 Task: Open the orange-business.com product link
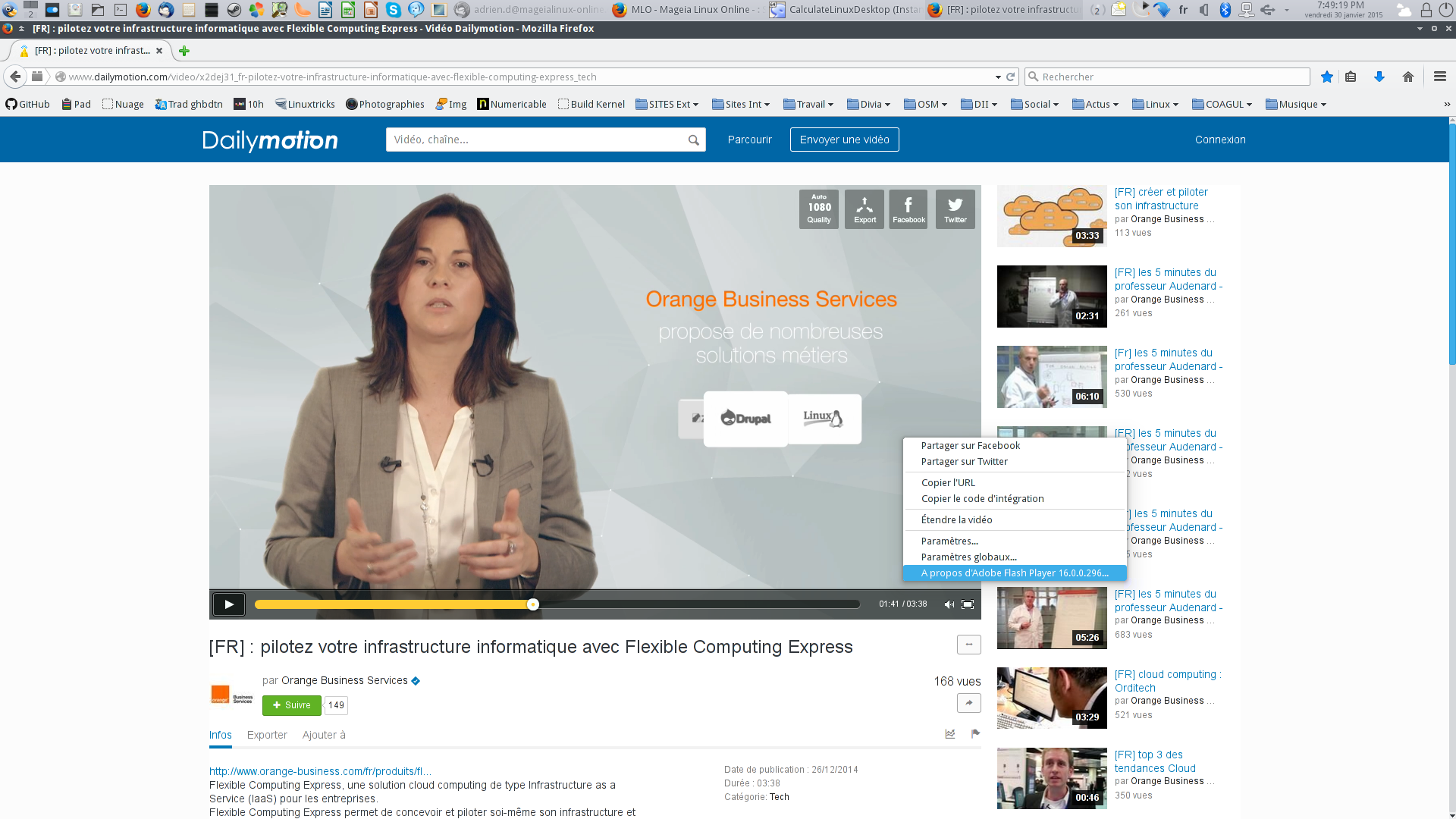coord(320,771)
